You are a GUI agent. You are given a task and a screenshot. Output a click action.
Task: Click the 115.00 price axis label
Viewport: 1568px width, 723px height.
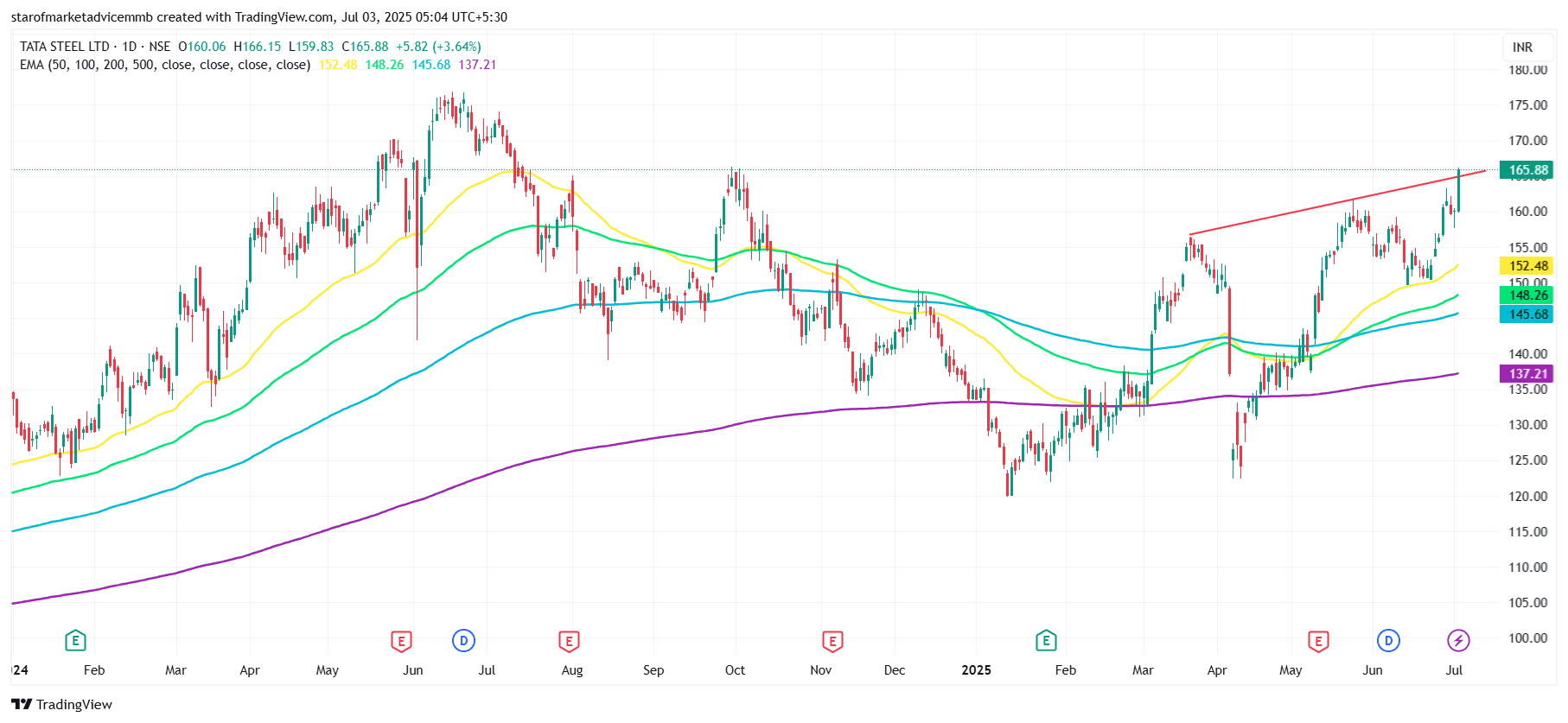pyautogui.click(x=1528, y=532)
